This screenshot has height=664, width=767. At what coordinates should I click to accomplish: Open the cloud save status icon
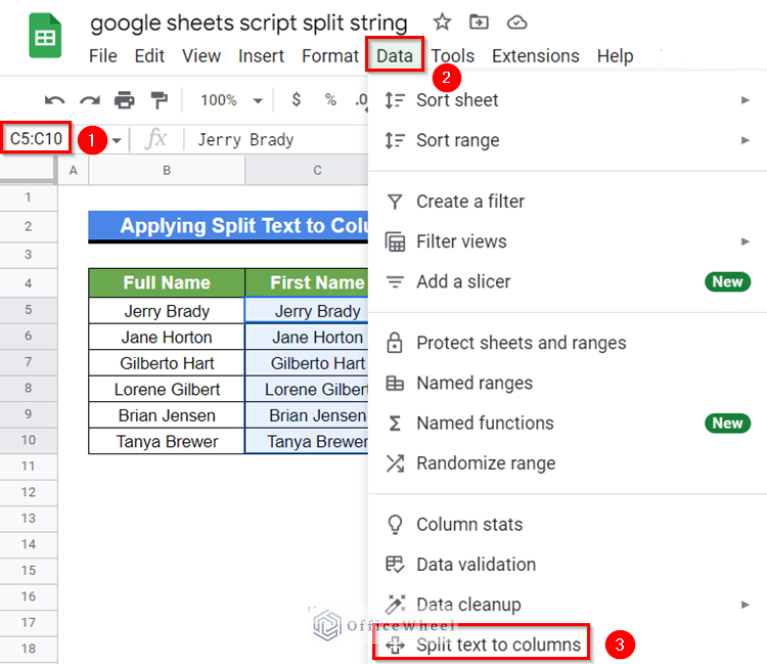pos(516,22)
